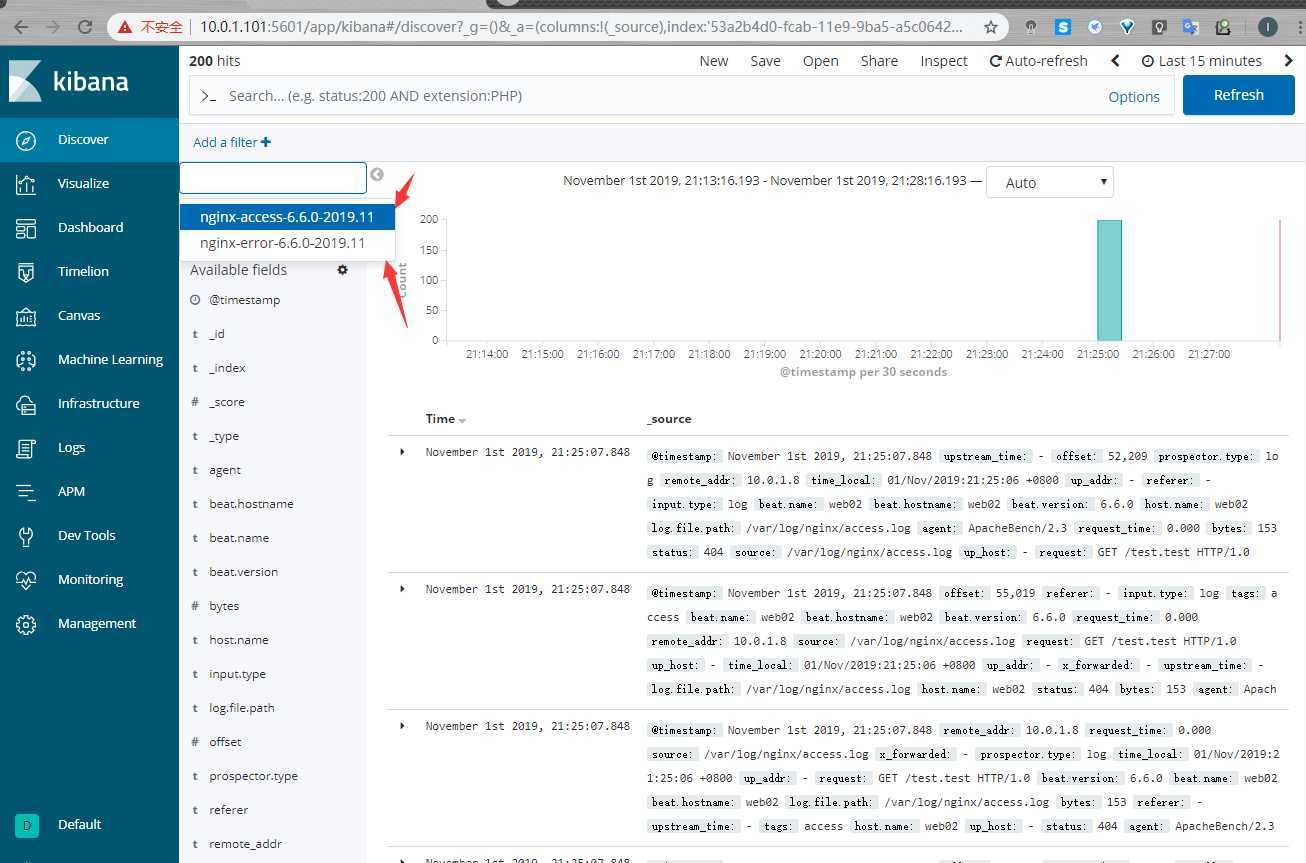Select the input.type field
The height and width of the screenshot is (863, 1306).
coord(237,674)
